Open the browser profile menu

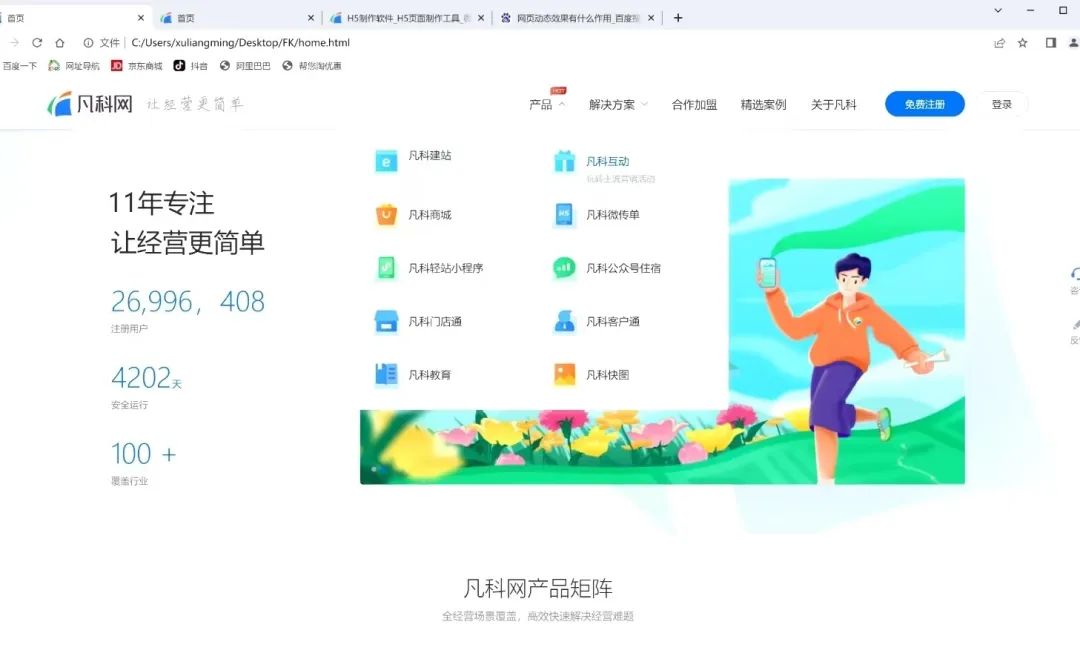coord(1073,43)
